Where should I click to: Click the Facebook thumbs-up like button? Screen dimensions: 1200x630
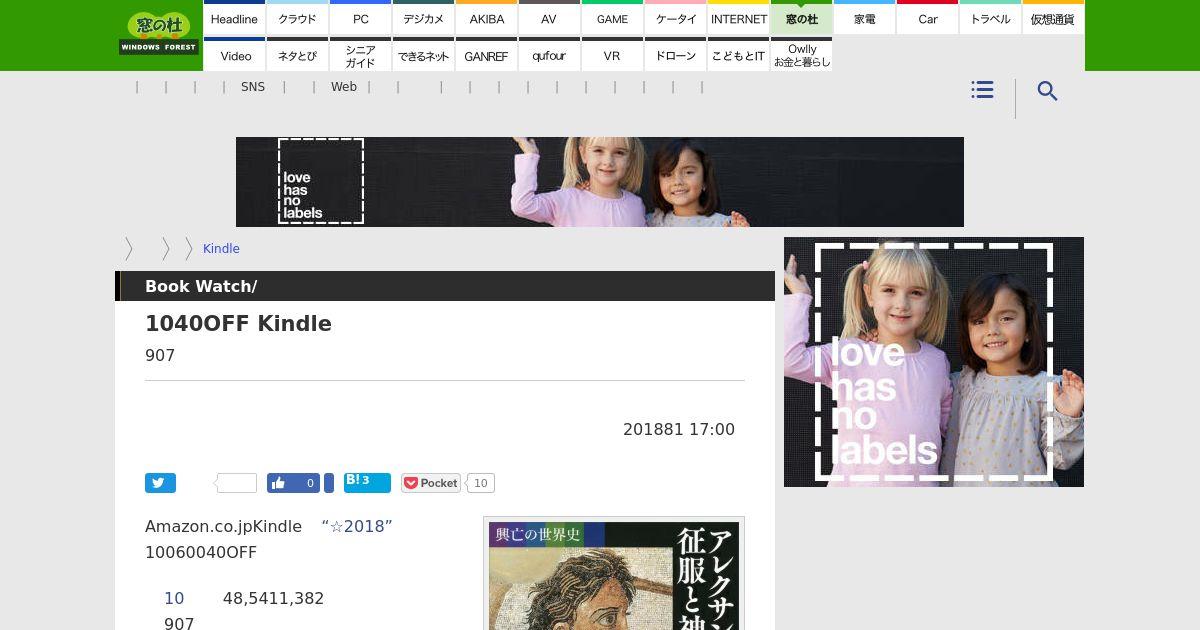click(x=293, y=483)
